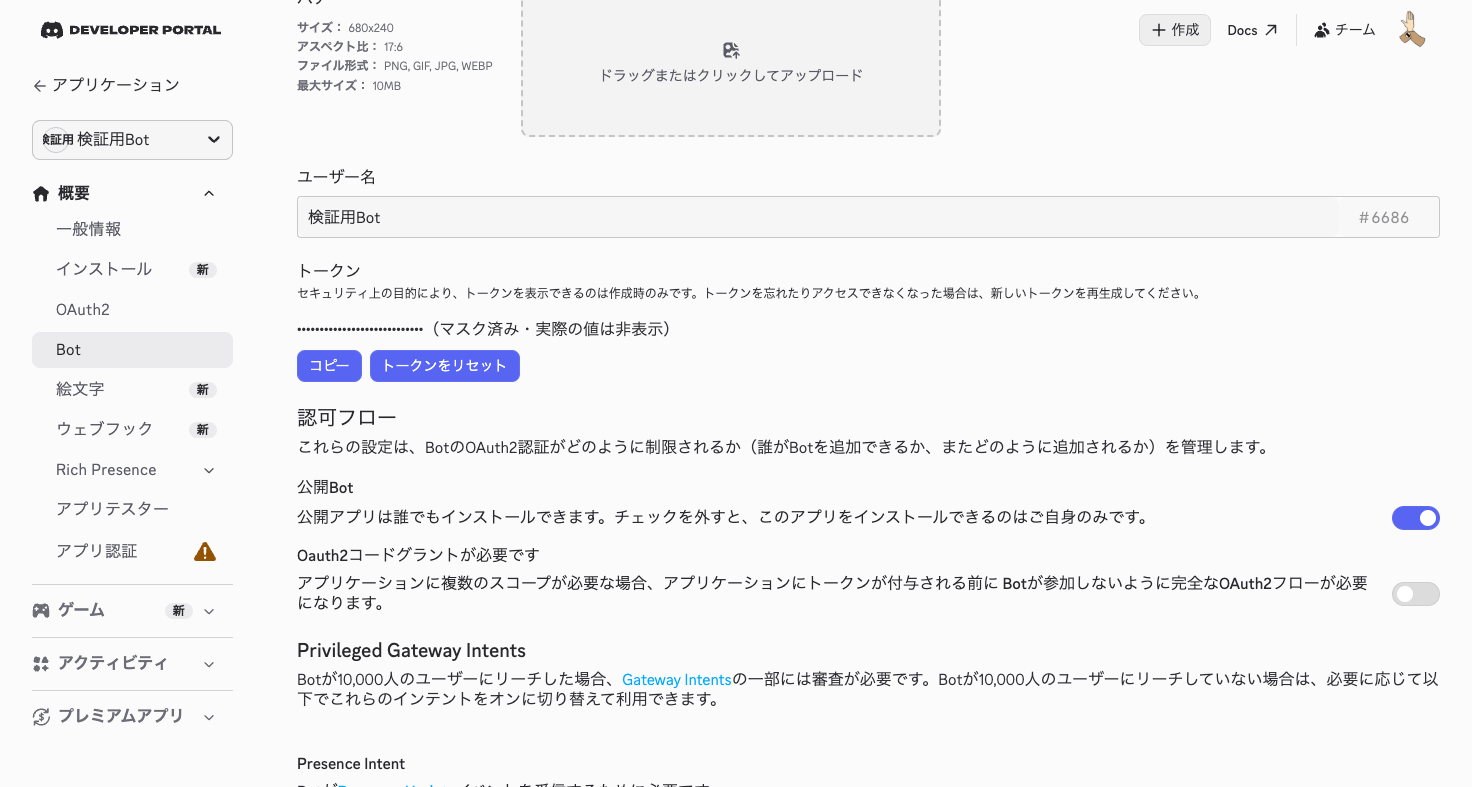Click the 新 badge next to ゲーム

(179, 611)
